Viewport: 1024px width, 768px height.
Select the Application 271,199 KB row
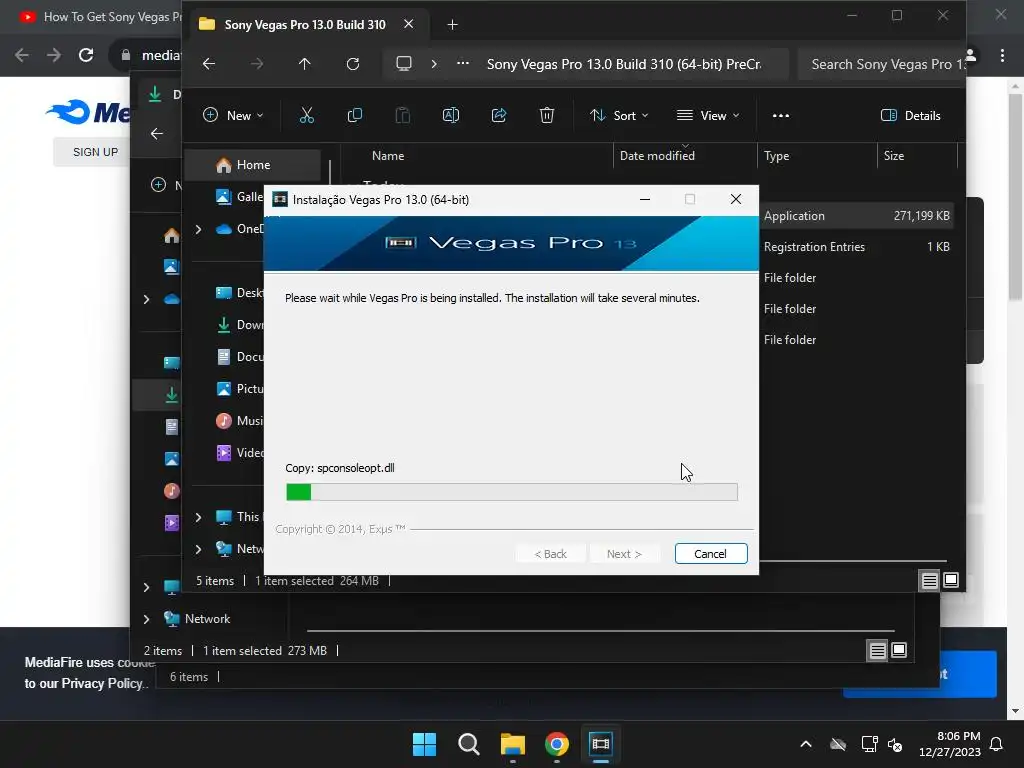pos(856,216)
